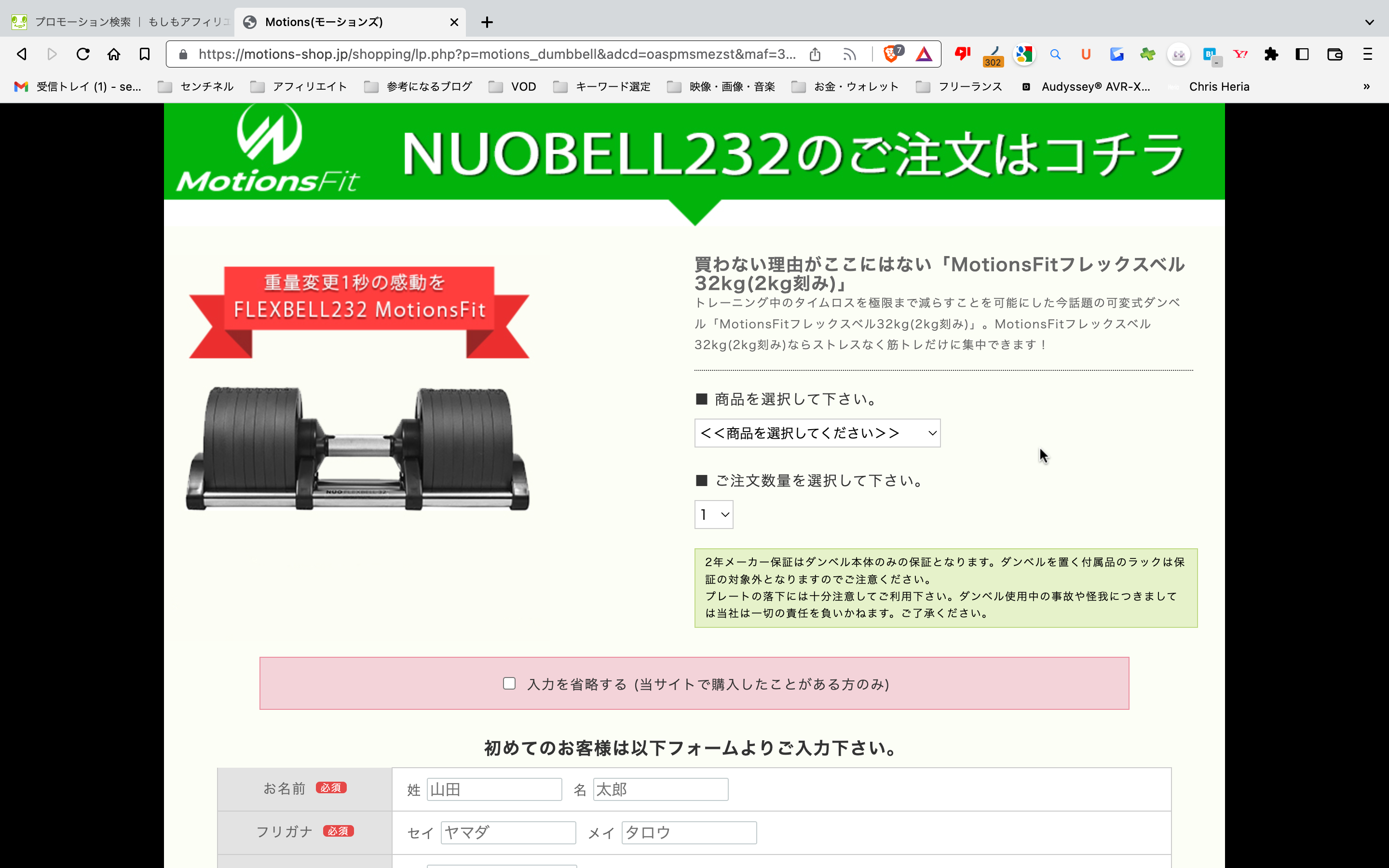Click the RSS feed icon

[850, 54]
